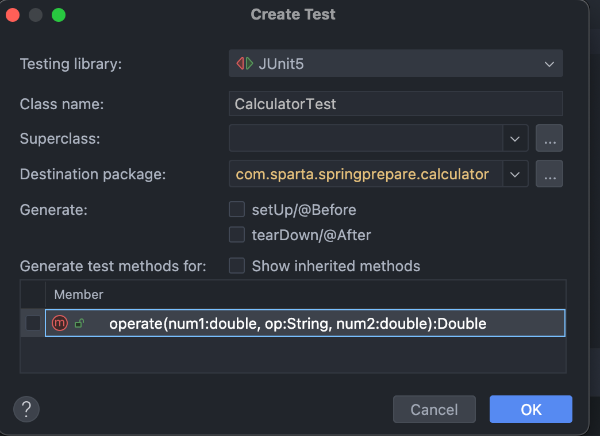Enable the setUp/@Before checkbox
The height and width of the screenshot is (436, 600).
(237, 210)
